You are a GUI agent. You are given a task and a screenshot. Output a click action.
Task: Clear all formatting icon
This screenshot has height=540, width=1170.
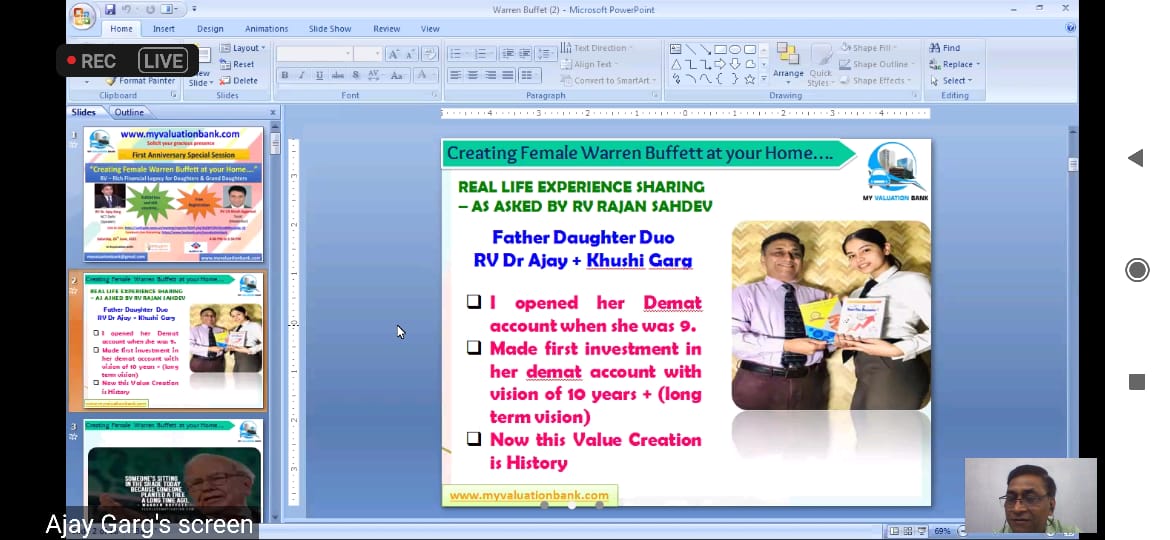coord(430,54)
